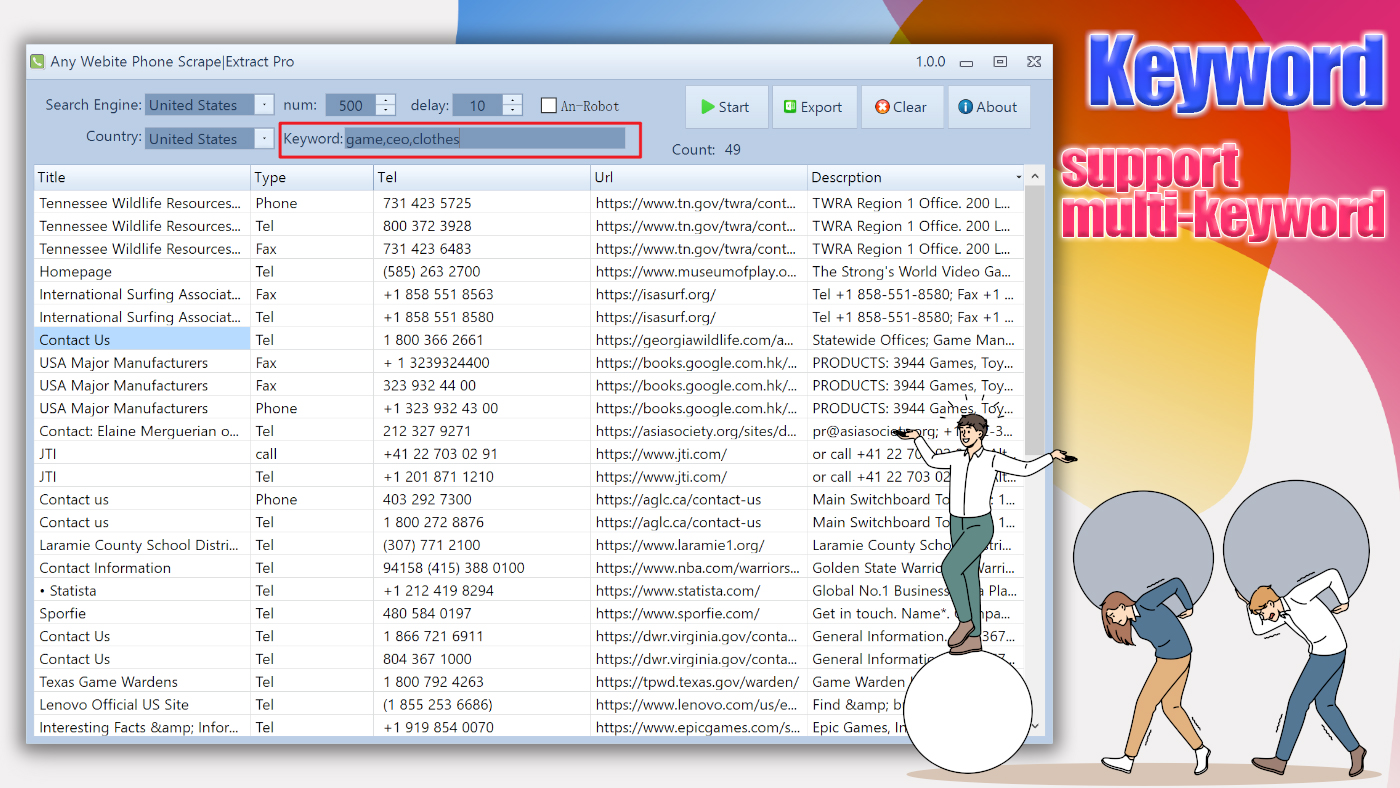Clear the results list
The width and height of the screenshot is (1400, 788).
coord(901,107)
